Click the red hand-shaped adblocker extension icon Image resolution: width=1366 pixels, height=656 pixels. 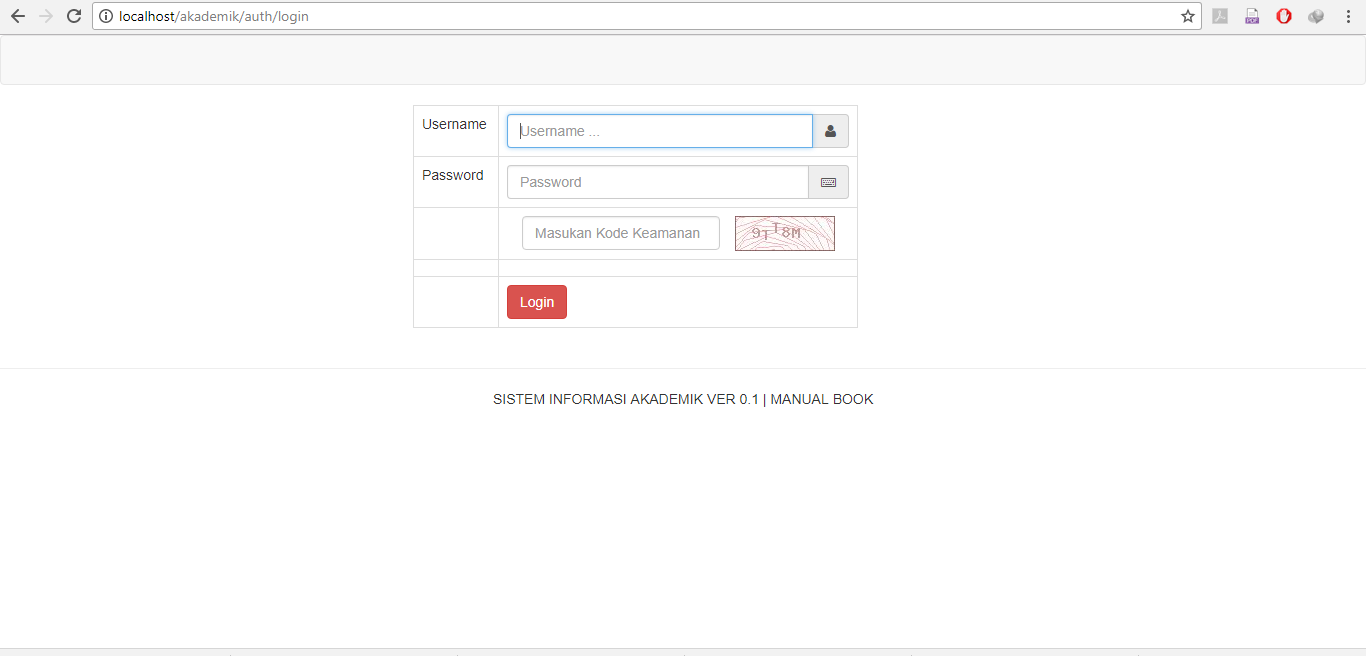pos(1284,16)
